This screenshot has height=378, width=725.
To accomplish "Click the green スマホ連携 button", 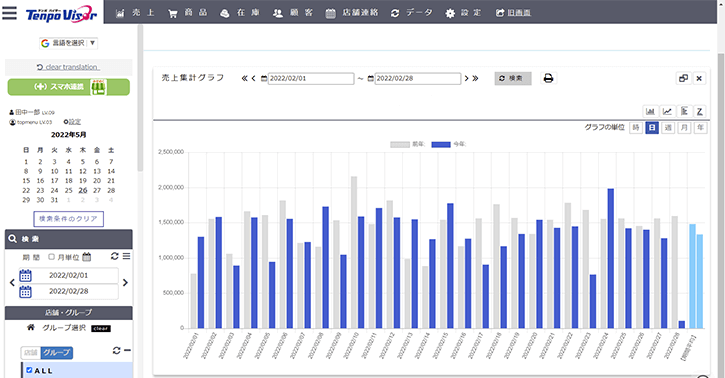I will 68,87.
